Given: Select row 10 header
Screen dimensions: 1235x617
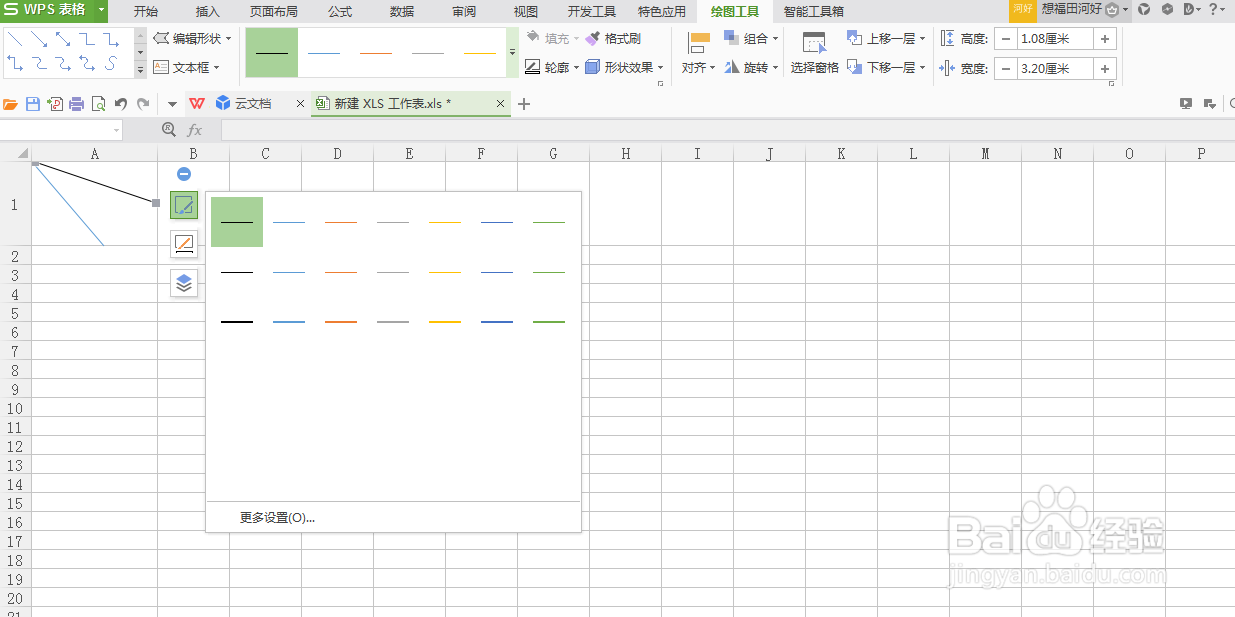Looking at the screenshot, I should point(15,408).
